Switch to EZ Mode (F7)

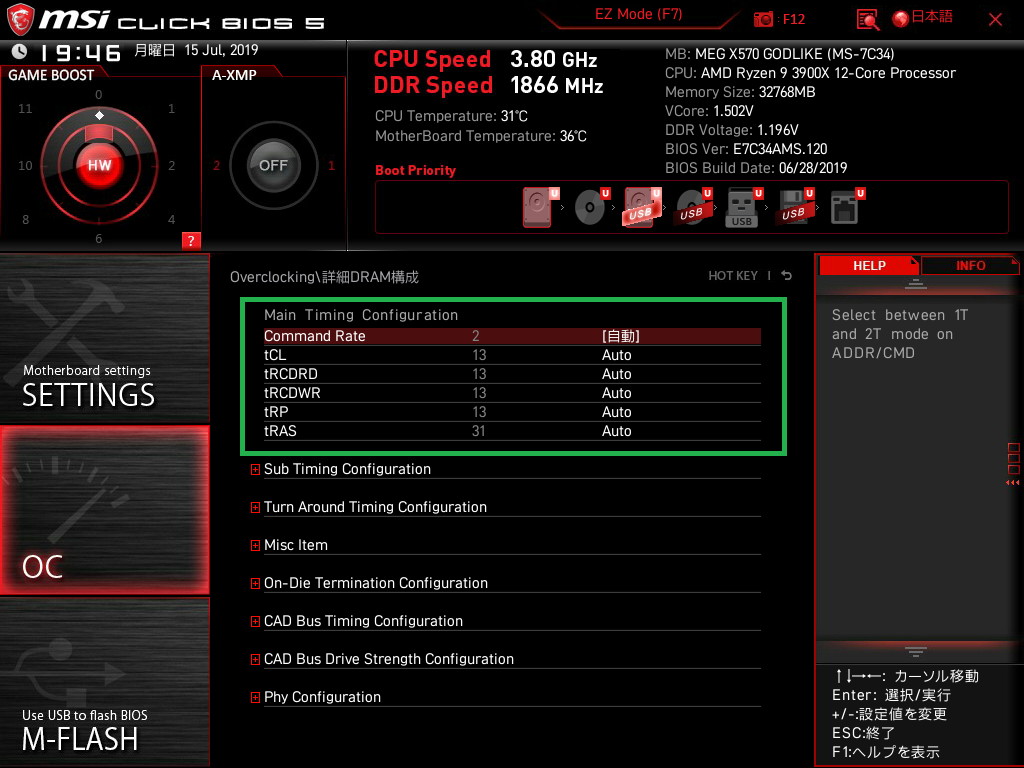pyautogui.click(x=638, y=14)
